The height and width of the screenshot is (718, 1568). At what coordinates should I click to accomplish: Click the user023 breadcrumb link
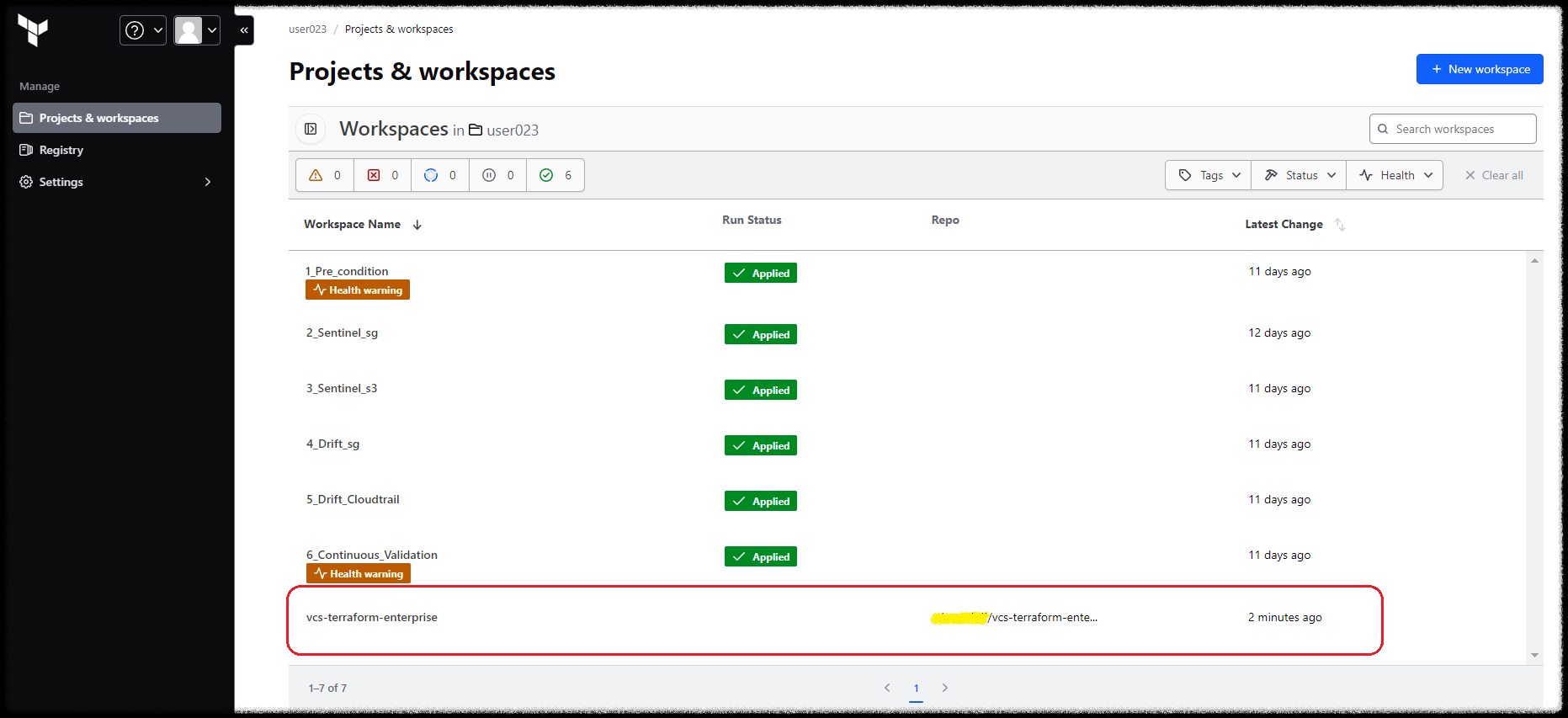[x=307, y=29]
